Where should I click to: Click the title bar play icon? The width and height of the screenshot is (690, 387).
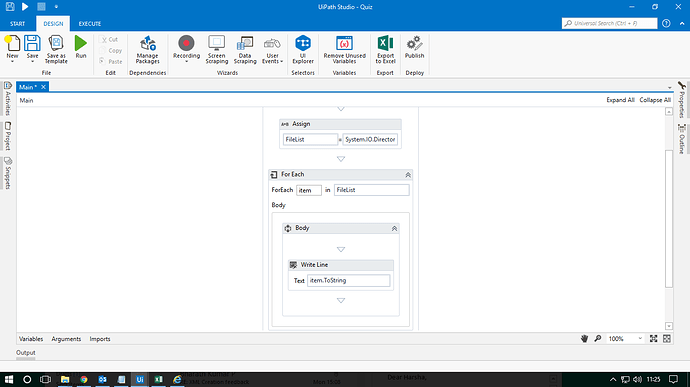[25, 7]
